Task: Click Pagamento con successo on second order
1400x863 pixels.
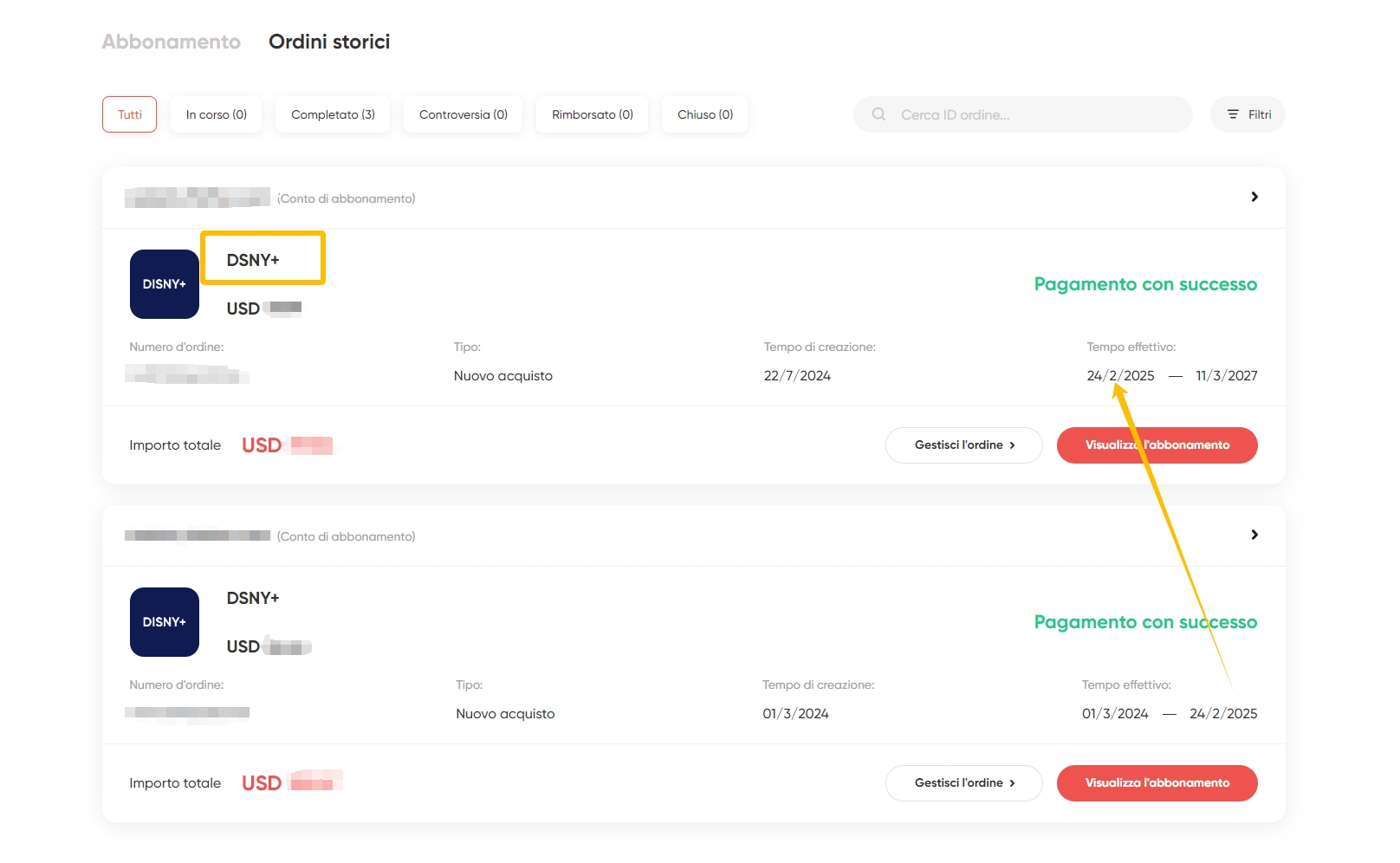Action: point(1145,622)
